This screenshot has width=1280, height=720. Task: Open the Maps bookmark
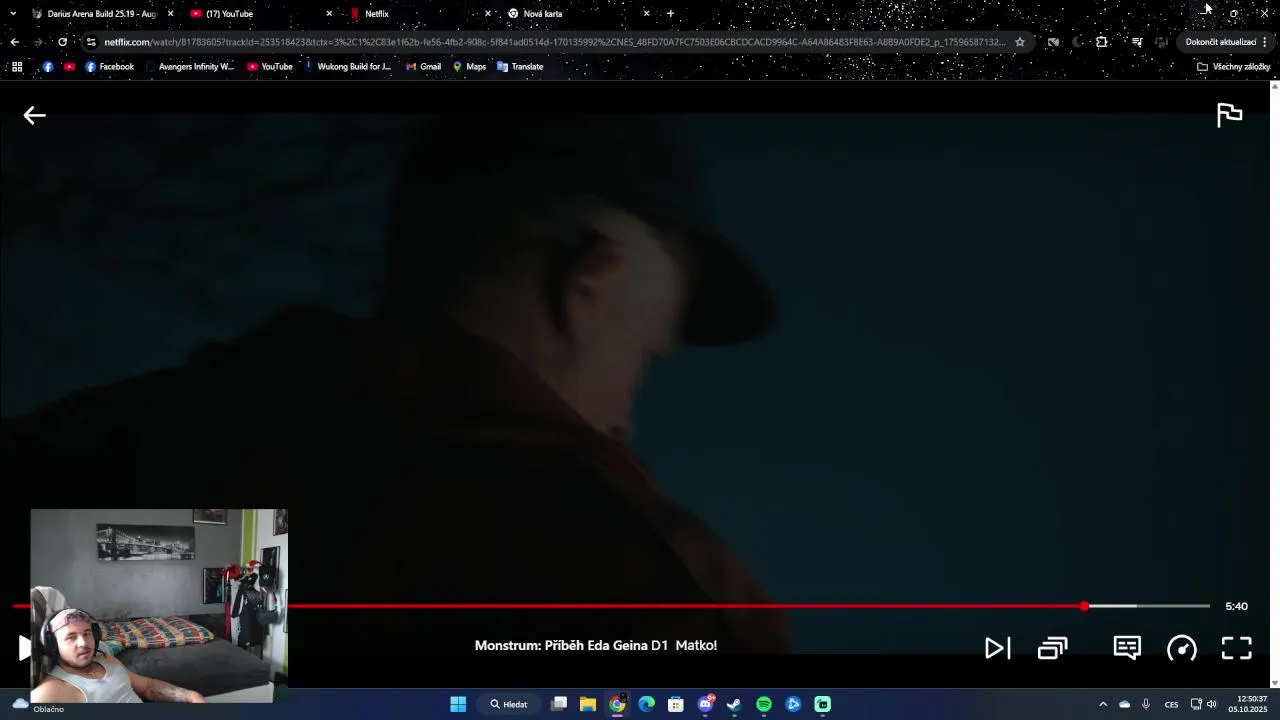[469, 67]
